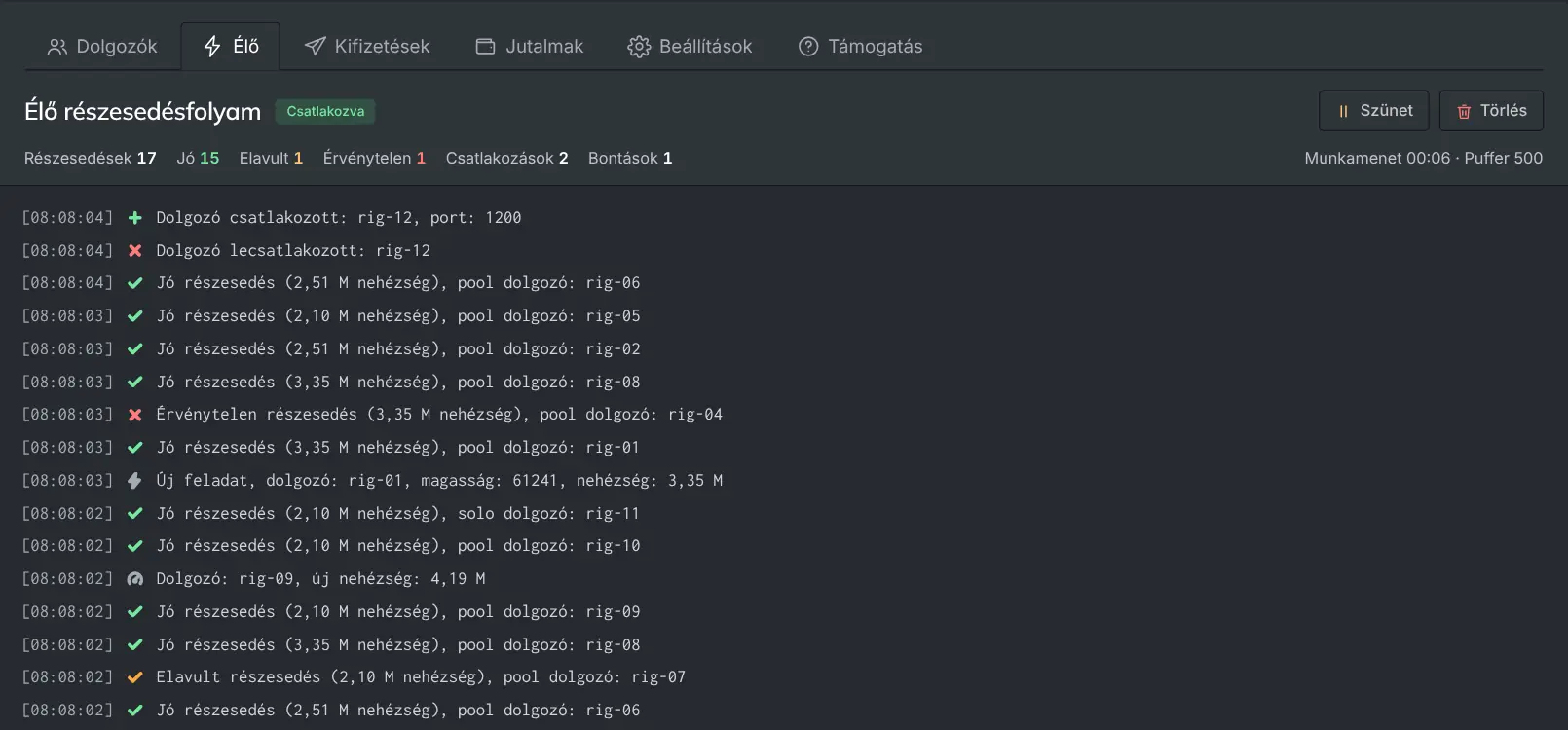Clear the log with Törlés button
This screenshot has width=1568, height=730.
coord(1491,111)
